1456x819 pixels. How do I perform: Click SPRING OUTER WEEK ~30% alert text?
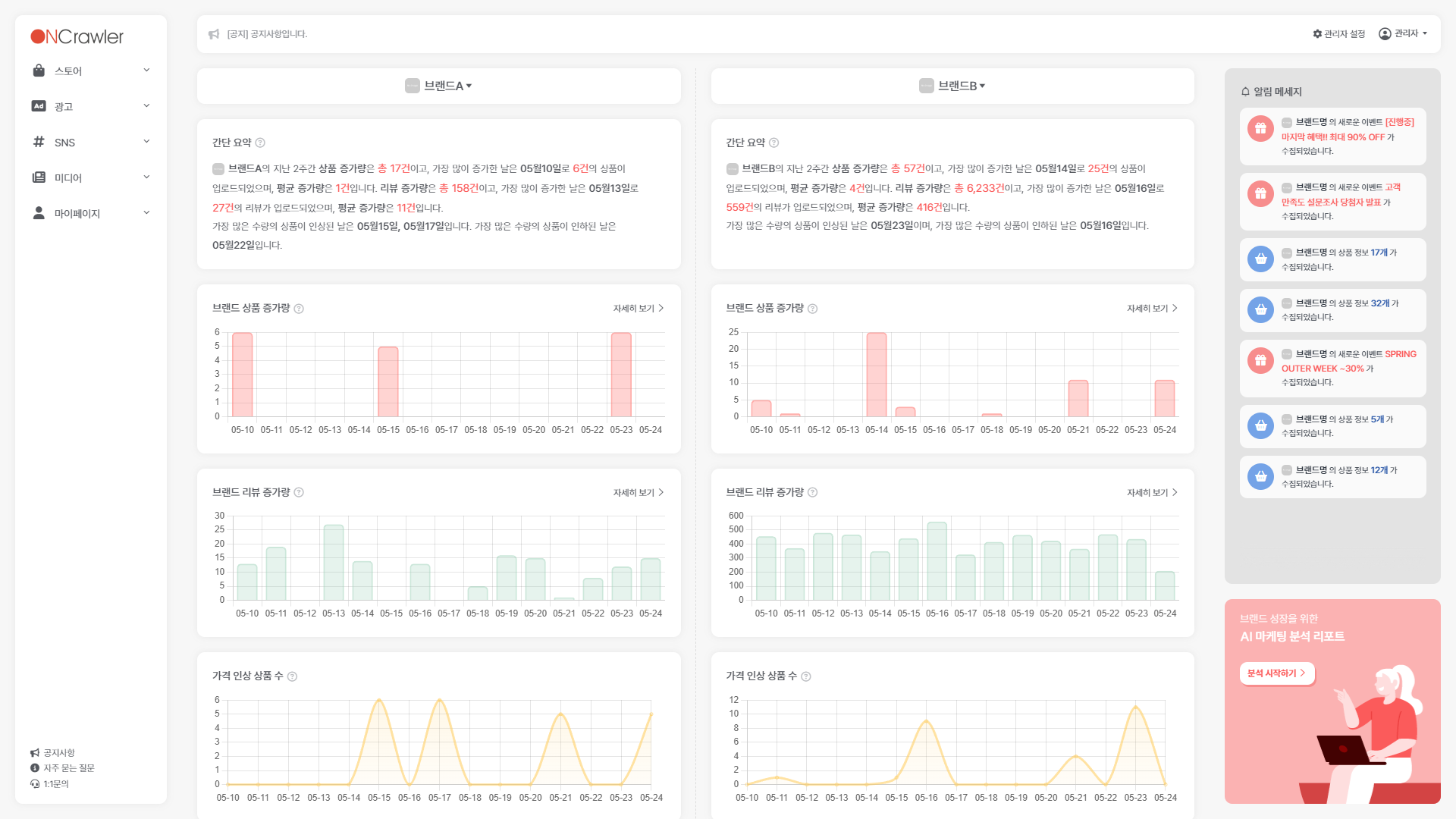coord(1349,362)
